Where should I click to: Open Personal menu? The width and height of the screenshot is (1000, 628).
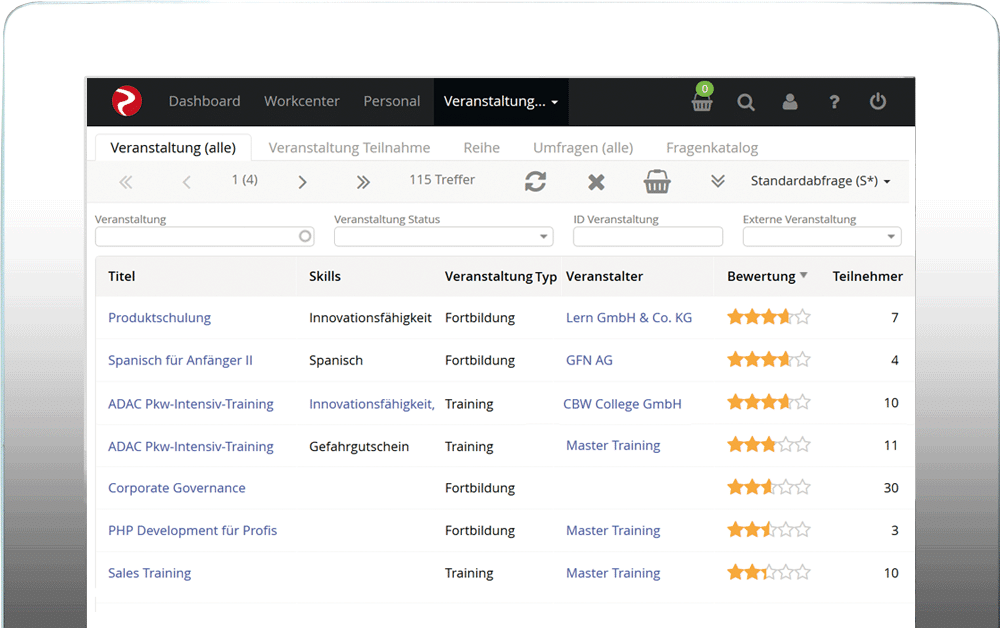(x=392, y=101)
